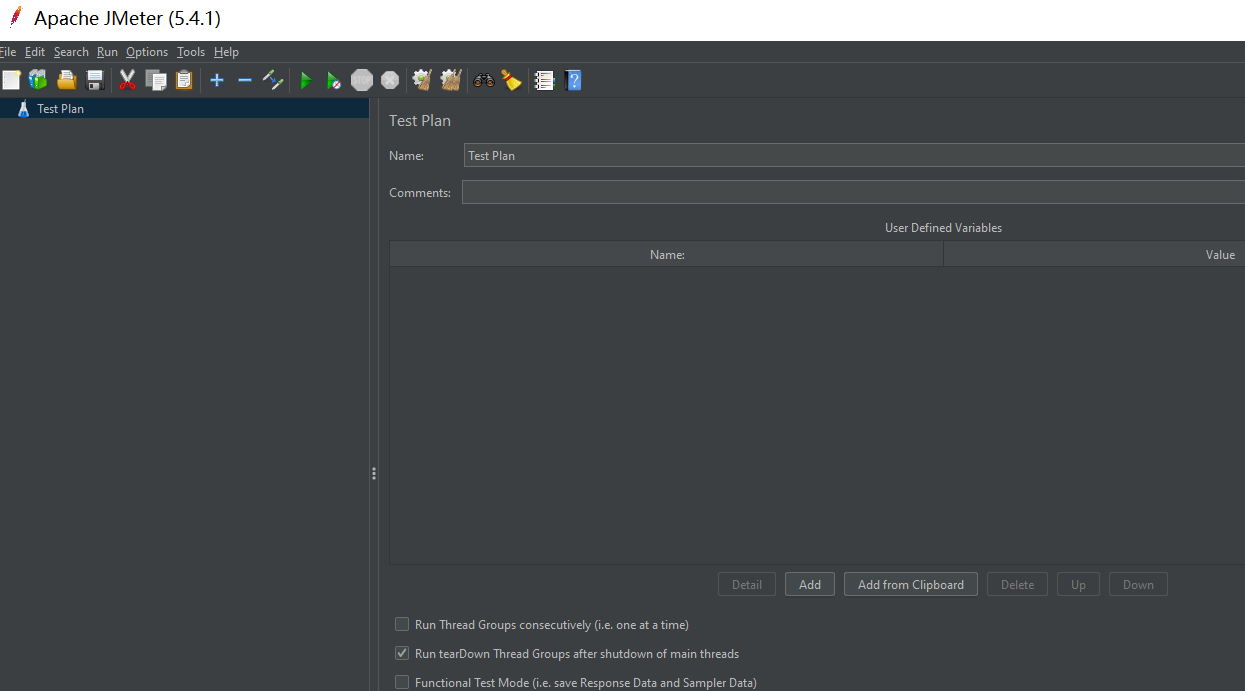This screenshot has width=1245, height=691.
Task: Open Help with question mark icon
Action: [573, 80]
